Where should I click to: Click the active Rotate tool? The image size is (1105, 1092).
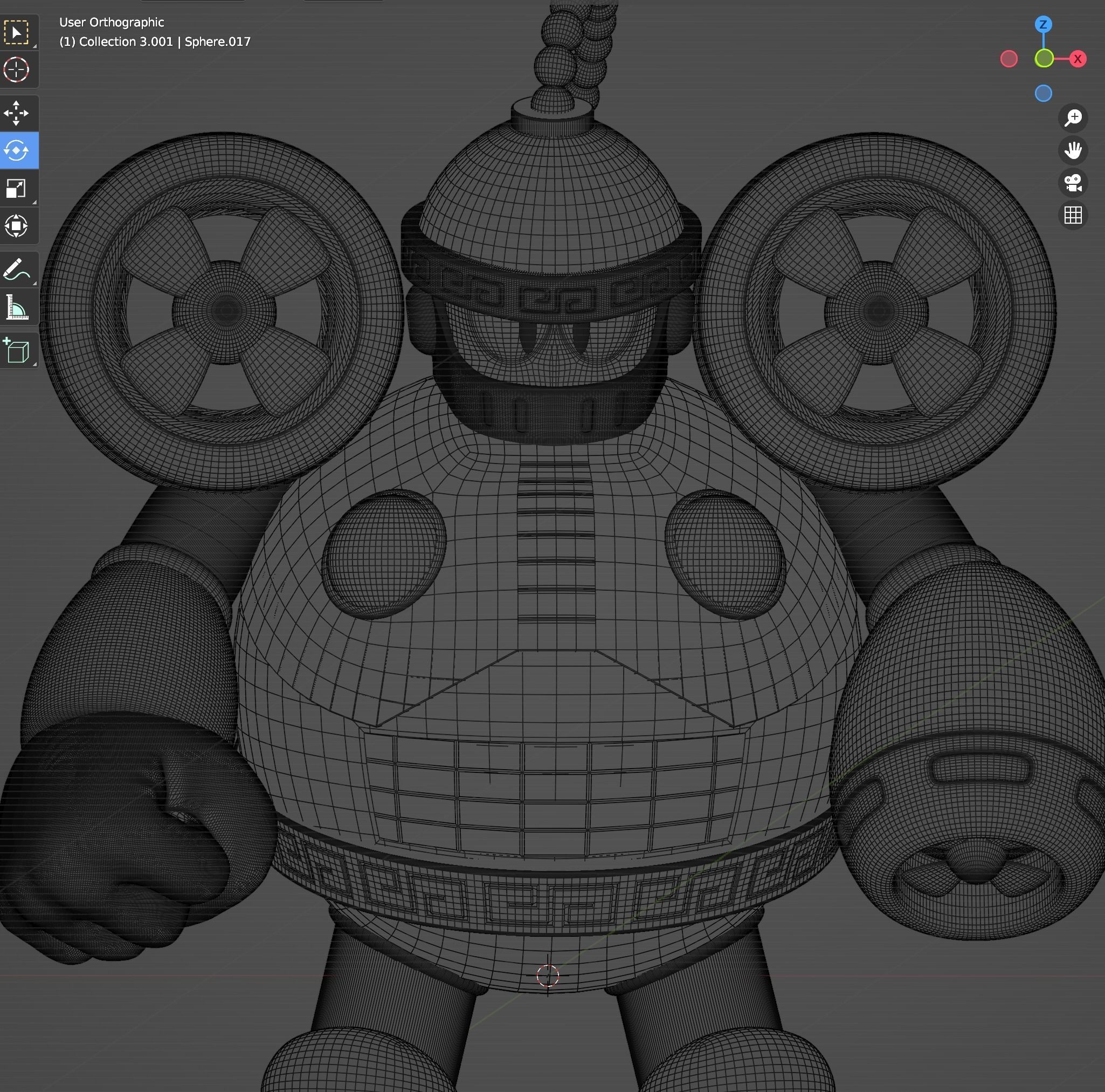(x=17, y=150)
